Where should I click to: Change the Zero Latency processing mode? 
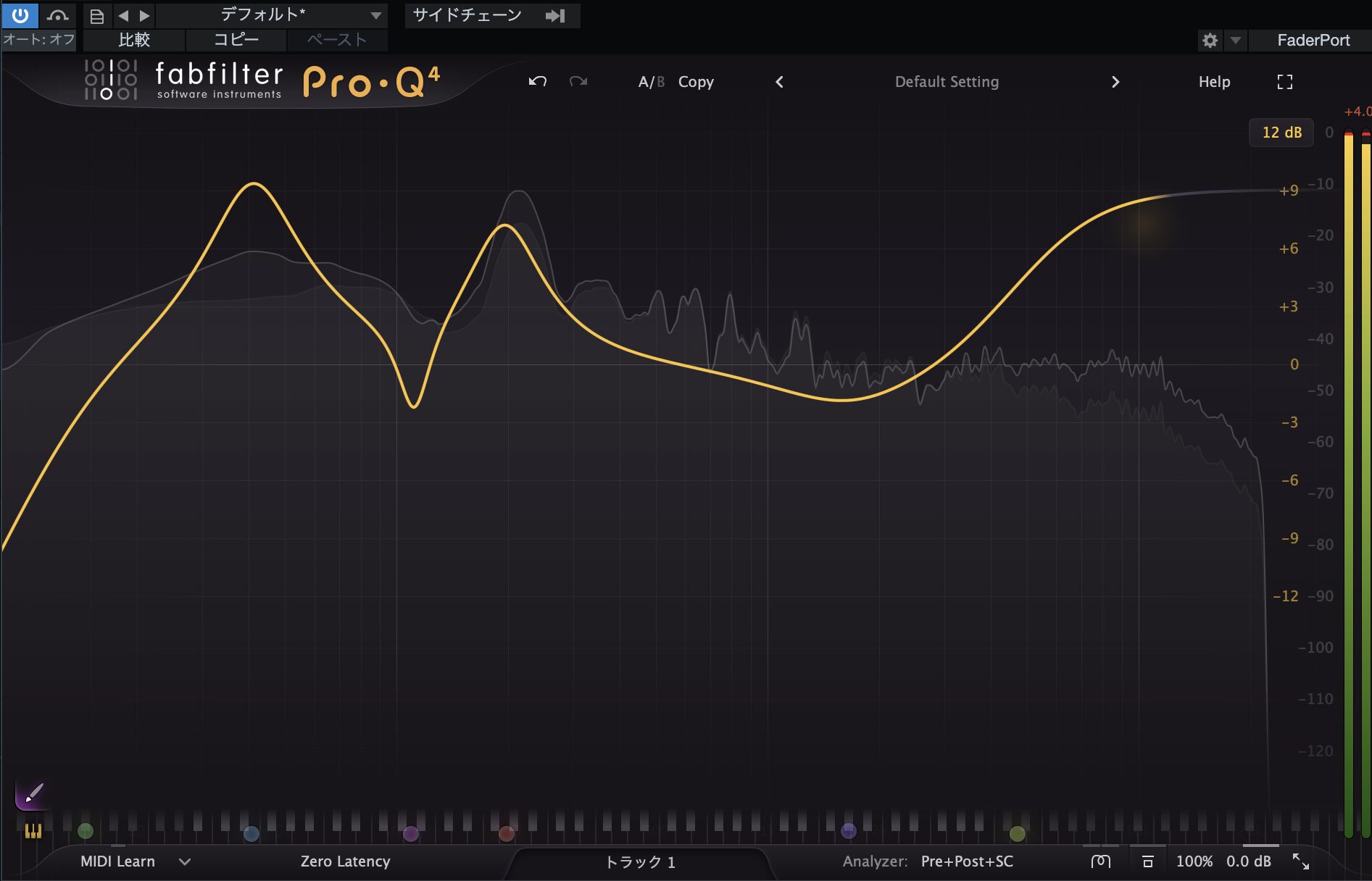pos(345,861)
